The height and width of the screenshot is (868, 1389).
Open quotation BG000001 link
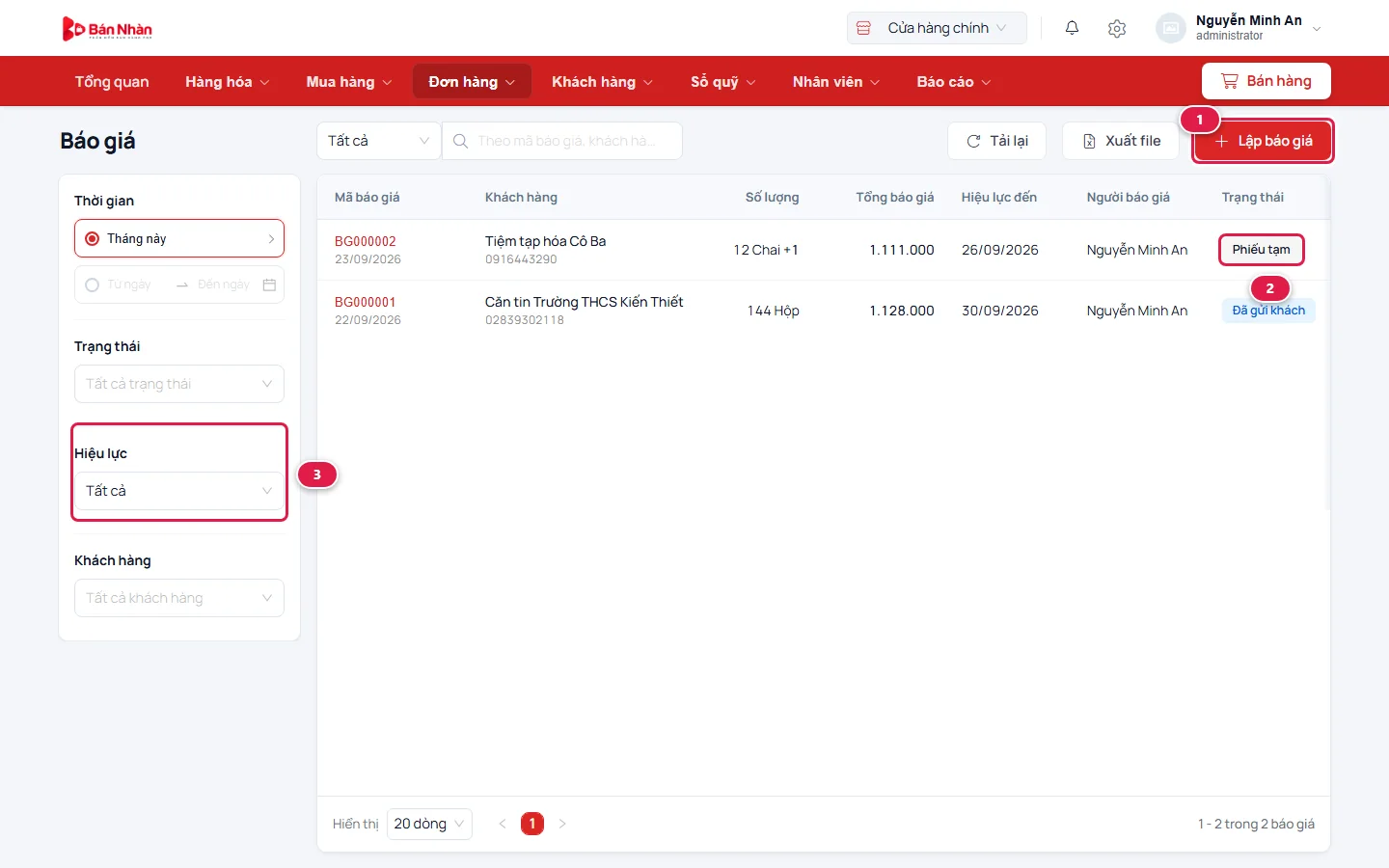[x=366, y=302]
